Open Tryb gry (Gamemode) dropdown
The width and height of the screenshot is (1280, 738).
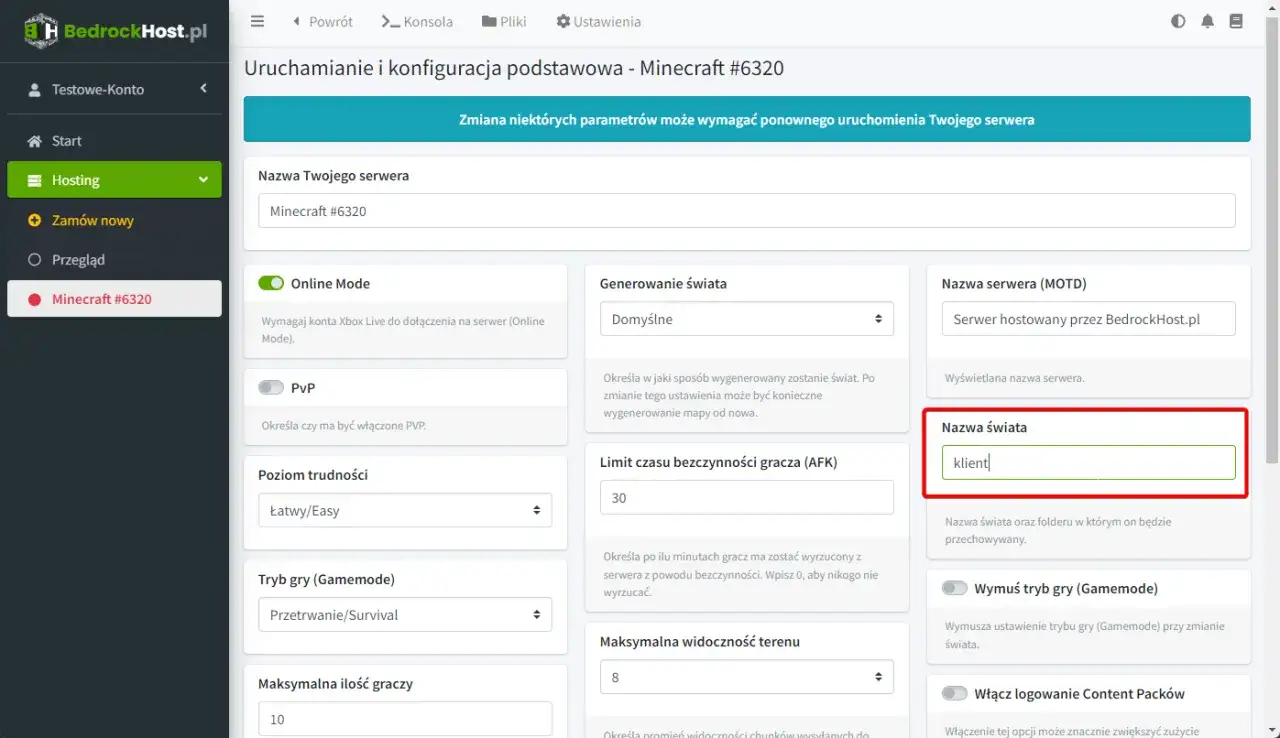pyautogui.click(x=405, y=614)
